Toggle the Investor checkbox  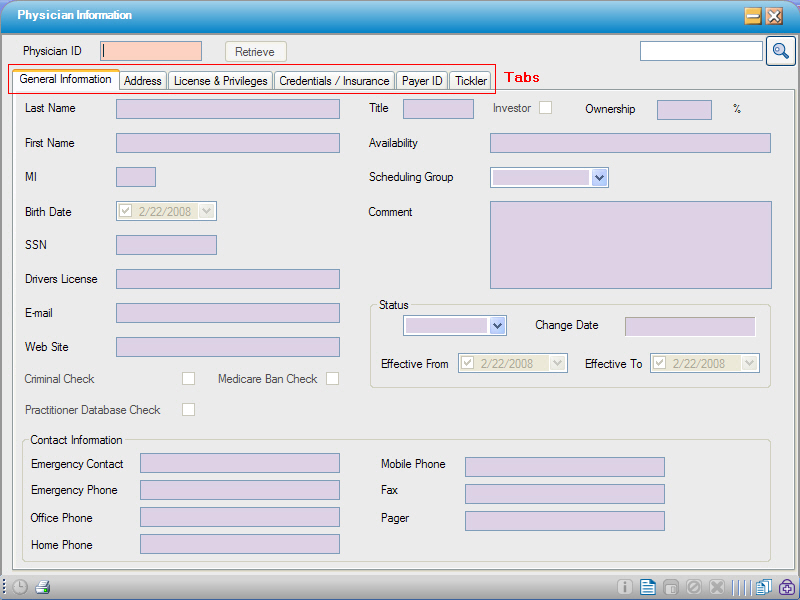(x=545, y=108)
